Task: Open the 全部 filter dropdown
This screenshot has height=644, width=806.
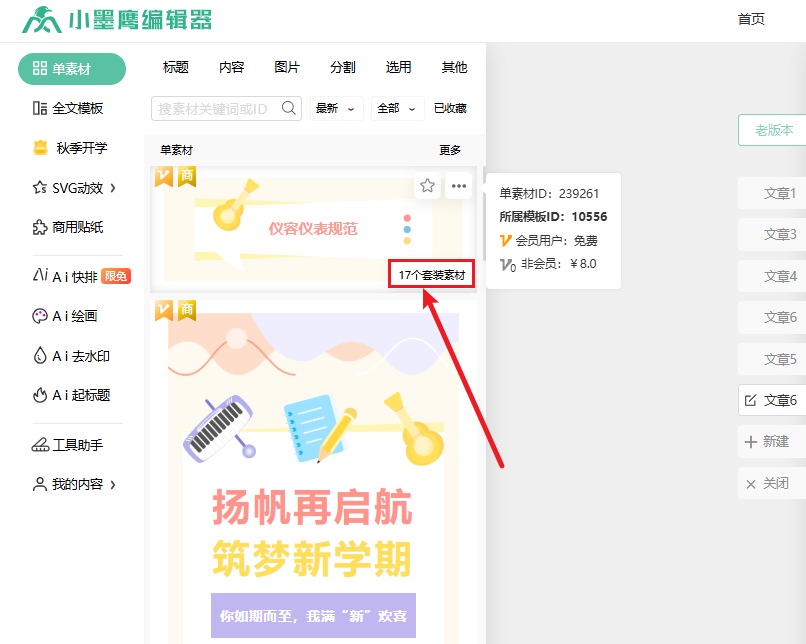Action: pyautogui.click(x=395, y=108)
